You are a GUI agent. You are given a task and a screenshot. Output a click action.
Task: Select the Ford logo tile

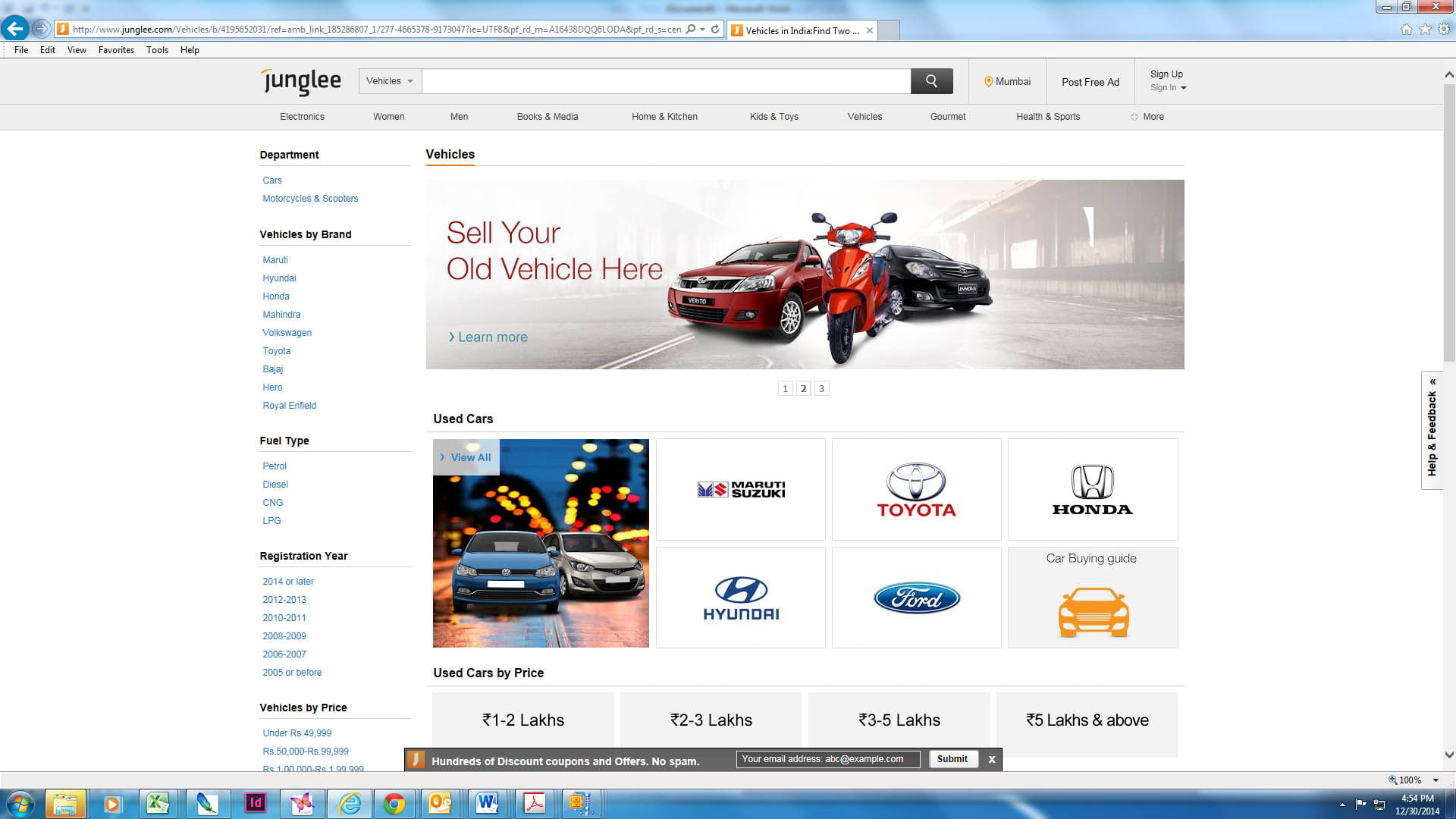click(x=916, y=598)
